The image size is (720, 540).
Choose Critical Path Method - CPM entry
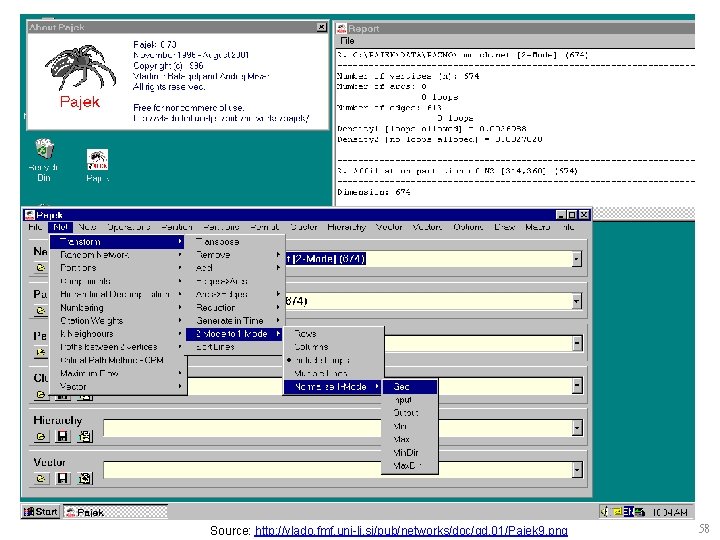[x=118, y=360]
